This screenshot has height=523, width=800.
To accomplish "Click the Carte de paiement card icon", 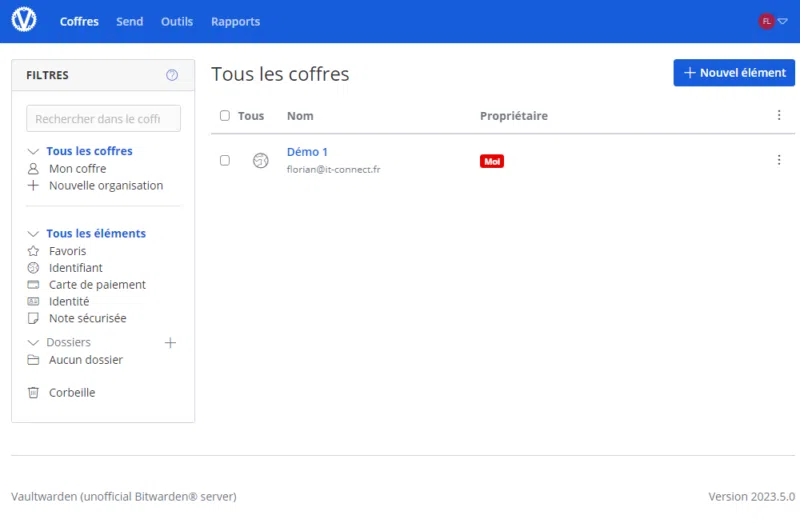I will tap(33, 285).
